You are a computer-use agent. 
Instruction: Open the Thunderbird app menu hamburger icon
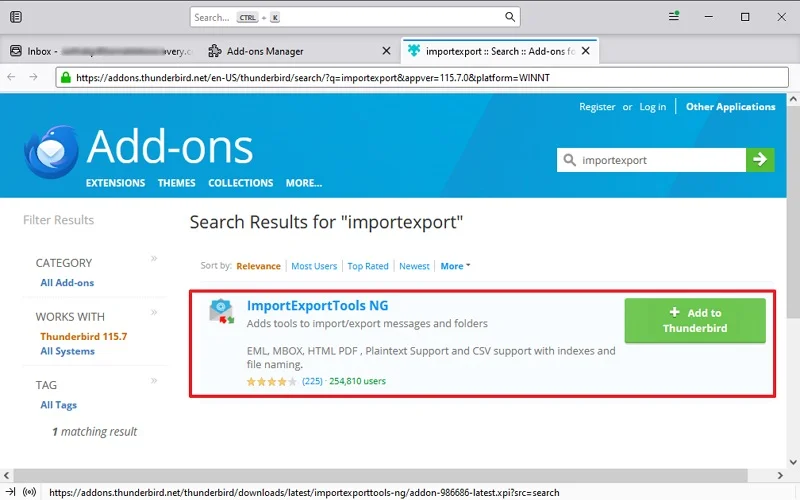pyautogui.click(x=674, y=16)
